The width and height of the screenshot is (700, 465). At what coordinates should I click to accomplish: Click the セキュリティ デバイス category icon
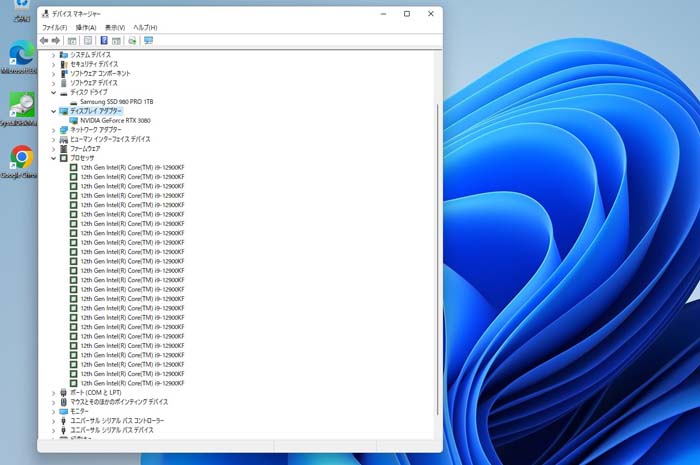pos(63,64)
